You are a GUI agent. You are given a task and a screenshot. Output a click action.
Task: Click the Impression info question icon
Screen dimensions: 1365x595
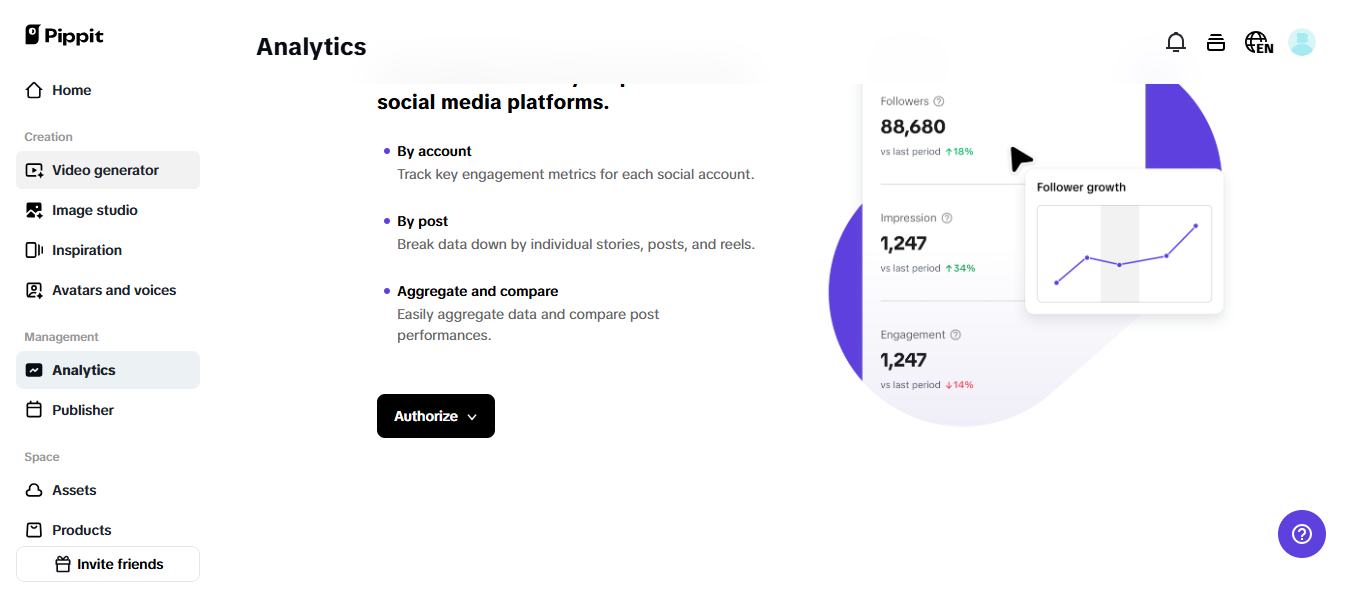pos(947,218)
